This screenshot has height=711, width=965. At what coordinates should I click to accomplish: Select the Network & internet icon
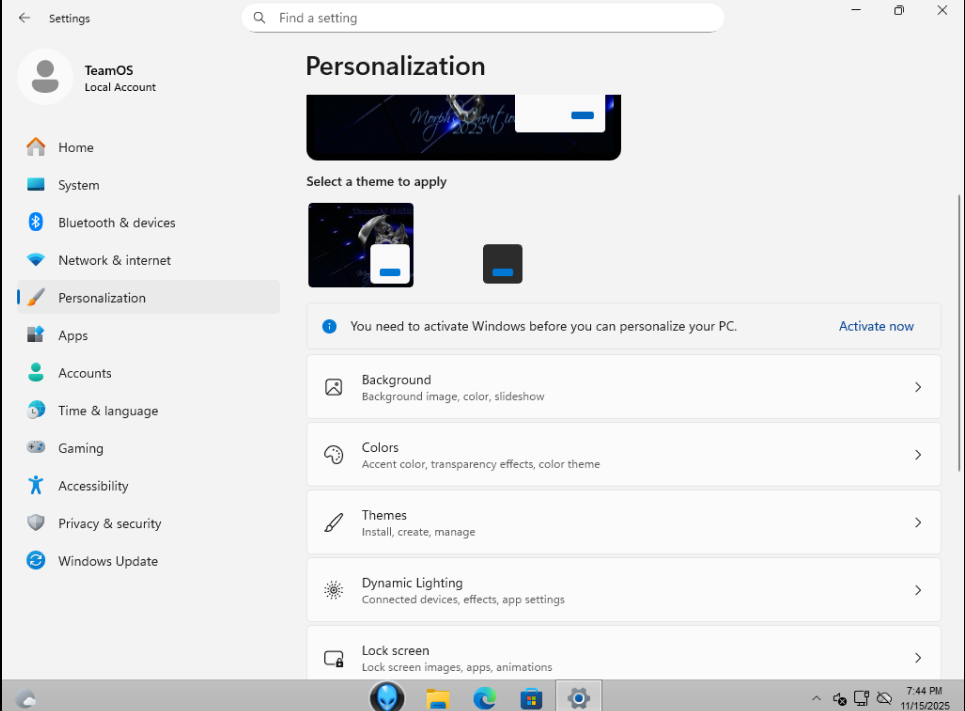coord(36,260)
